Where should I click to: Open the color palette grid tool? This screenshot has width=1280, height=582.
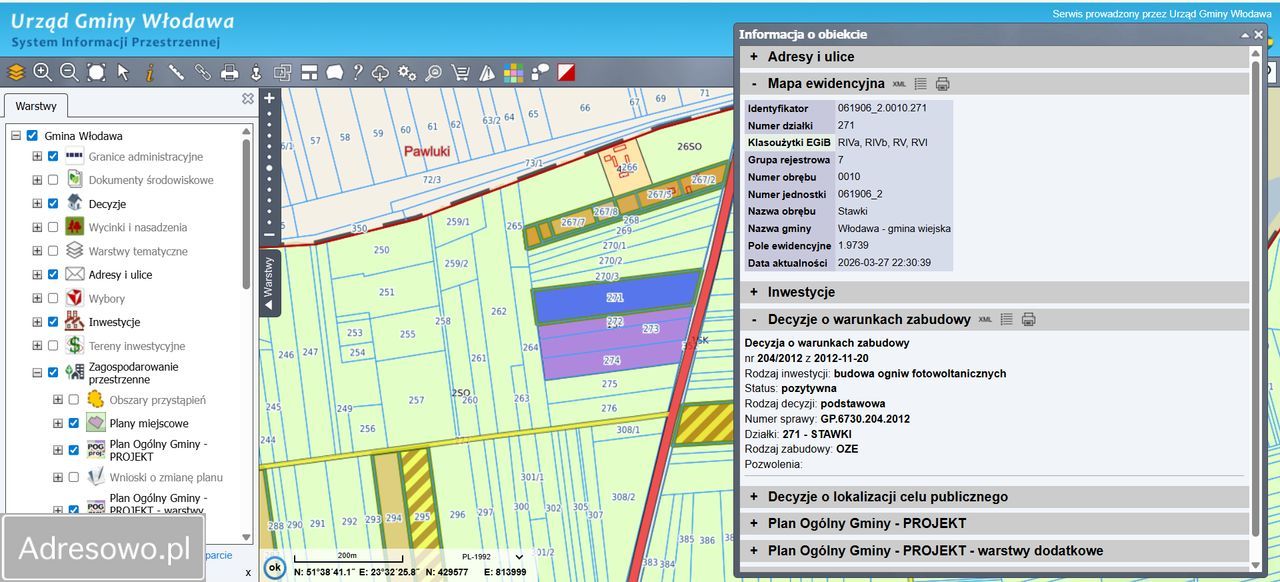pyautogui.click(x=513, y=72)
